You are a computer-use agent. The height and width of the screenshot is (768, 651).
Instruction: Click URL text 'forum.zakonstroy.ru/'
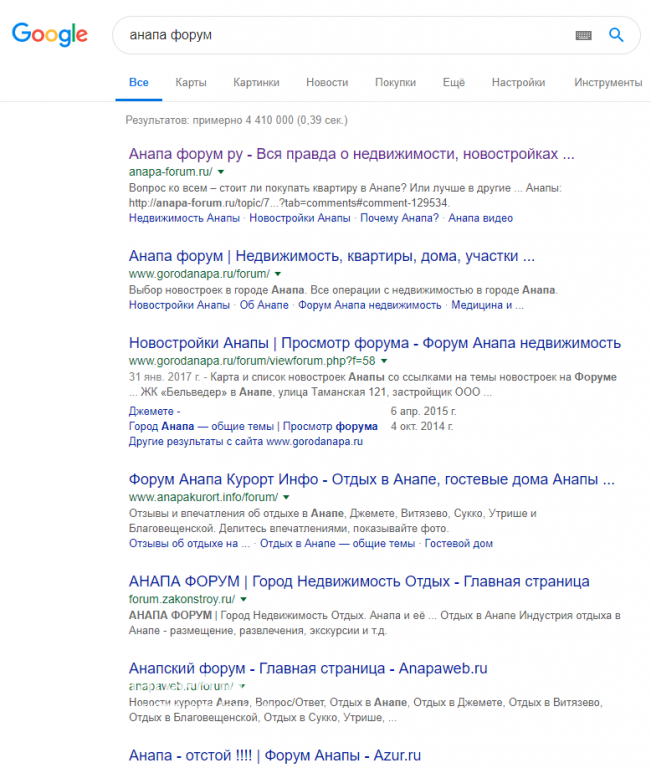(x=182, y=600)
